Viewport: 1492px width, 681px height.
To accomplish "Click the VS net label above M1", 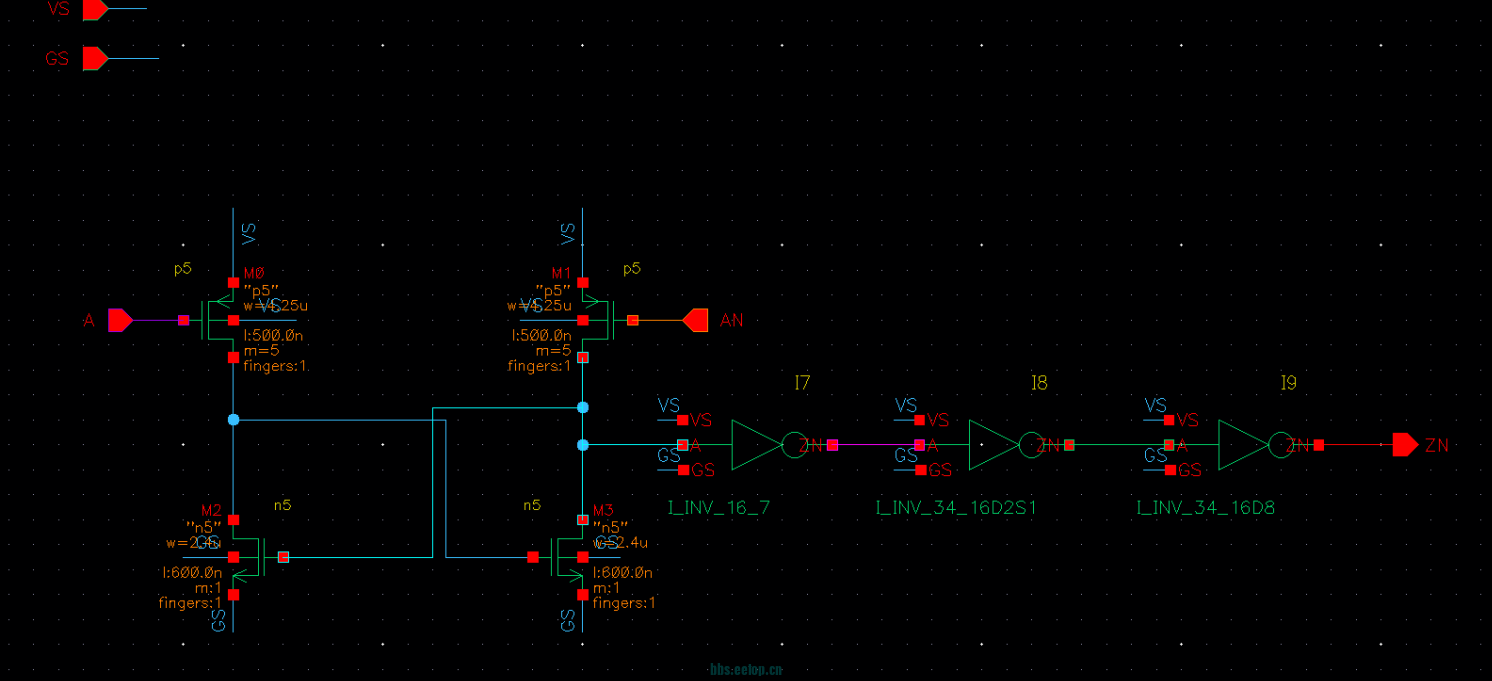I will 568,234.
